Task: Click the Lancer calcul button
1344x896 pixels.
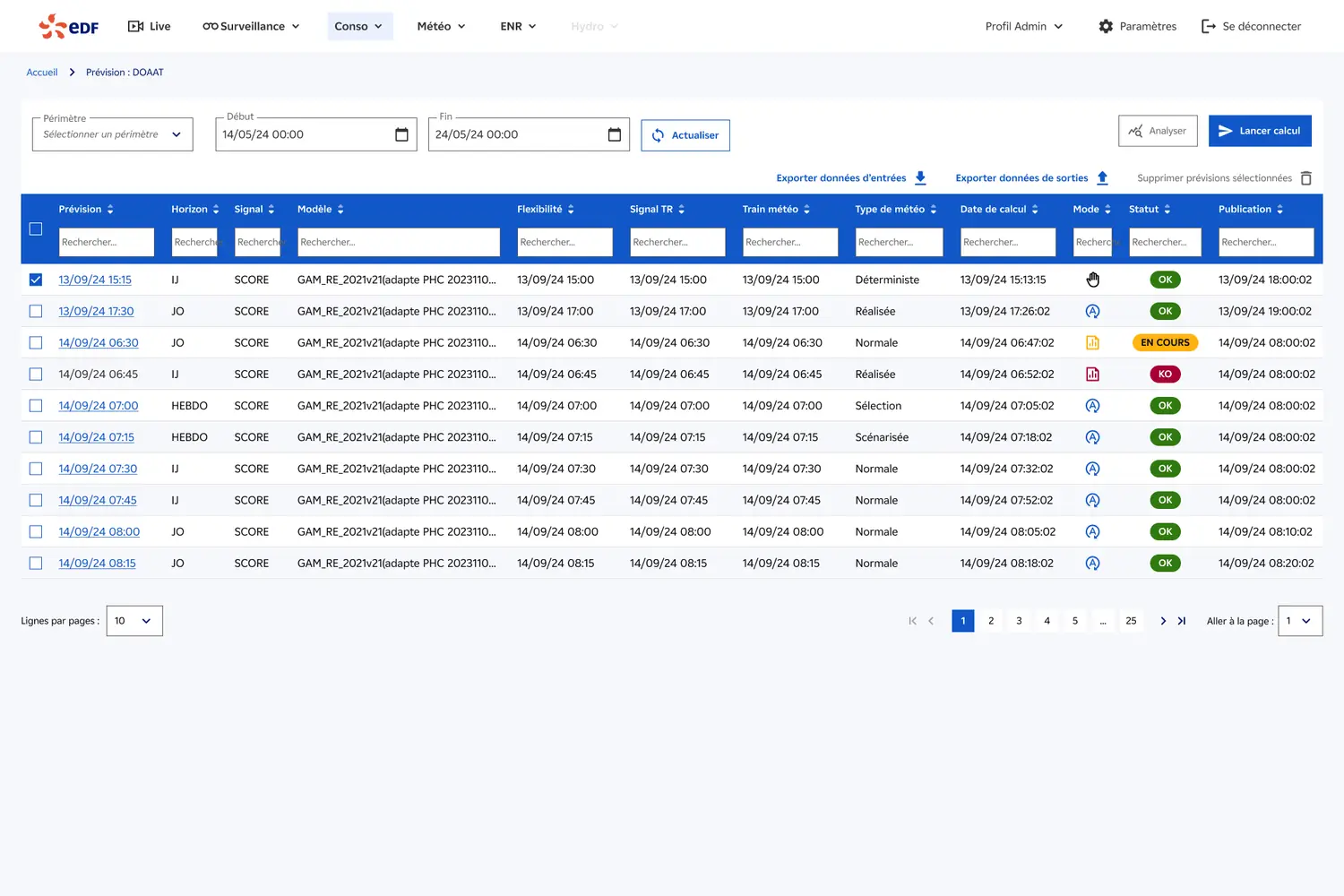Action: [1260, 131]
